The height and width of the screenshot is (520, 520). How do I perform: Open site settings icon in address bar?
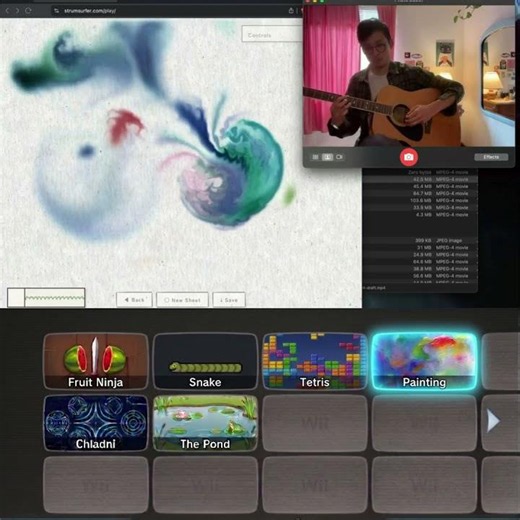coord(56,11)
